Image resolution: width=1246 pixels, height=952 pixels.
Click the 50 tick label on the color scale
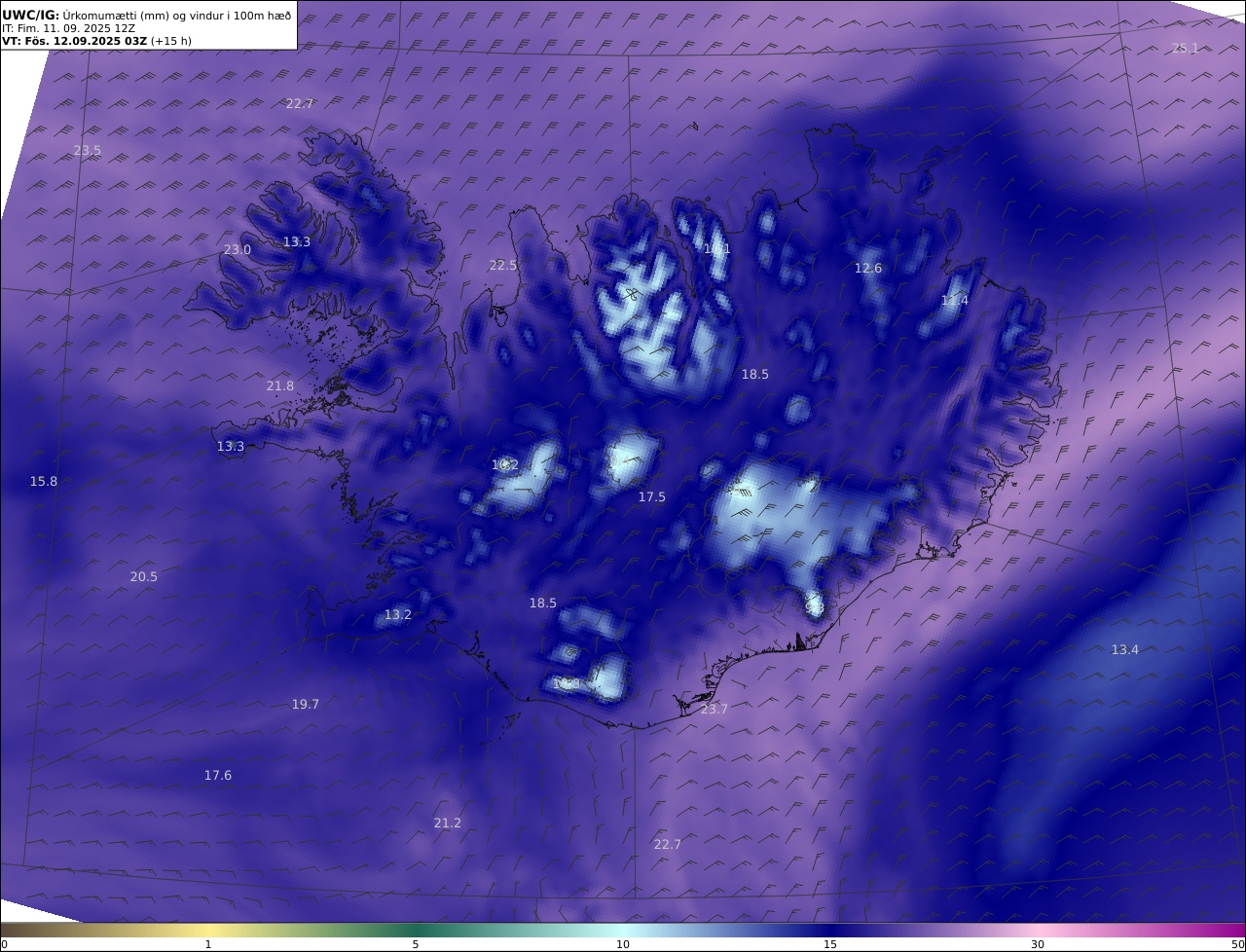(1237, 944)
